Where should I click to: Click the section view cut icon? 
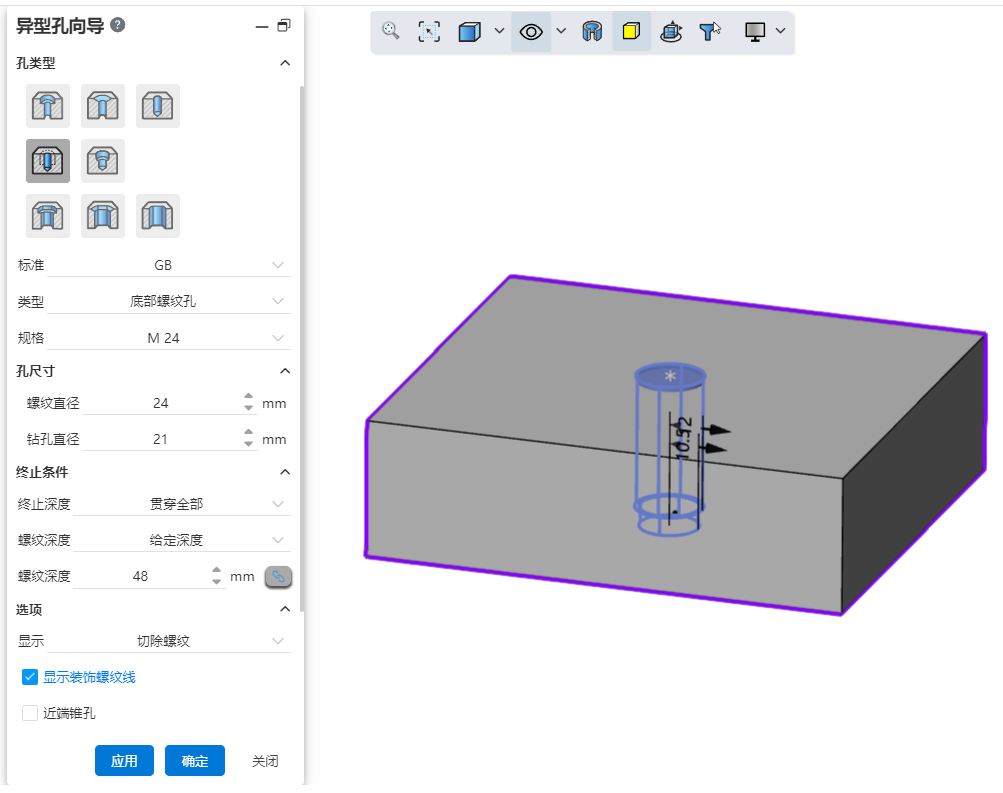point(592,31)
